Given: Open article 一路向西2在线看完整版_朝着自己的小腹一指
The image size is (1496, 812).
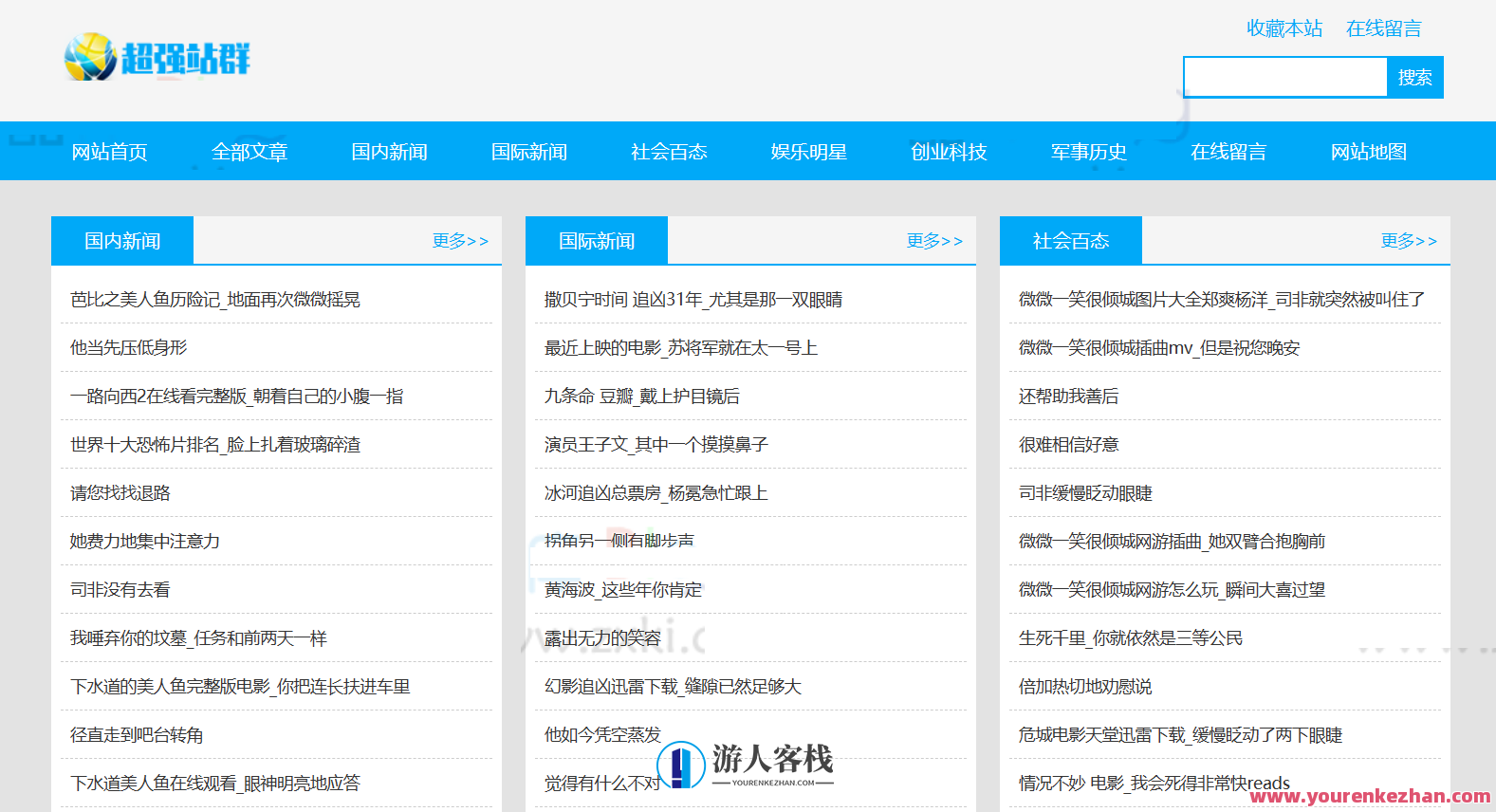Looking at the screenshot, I should 237,397.
